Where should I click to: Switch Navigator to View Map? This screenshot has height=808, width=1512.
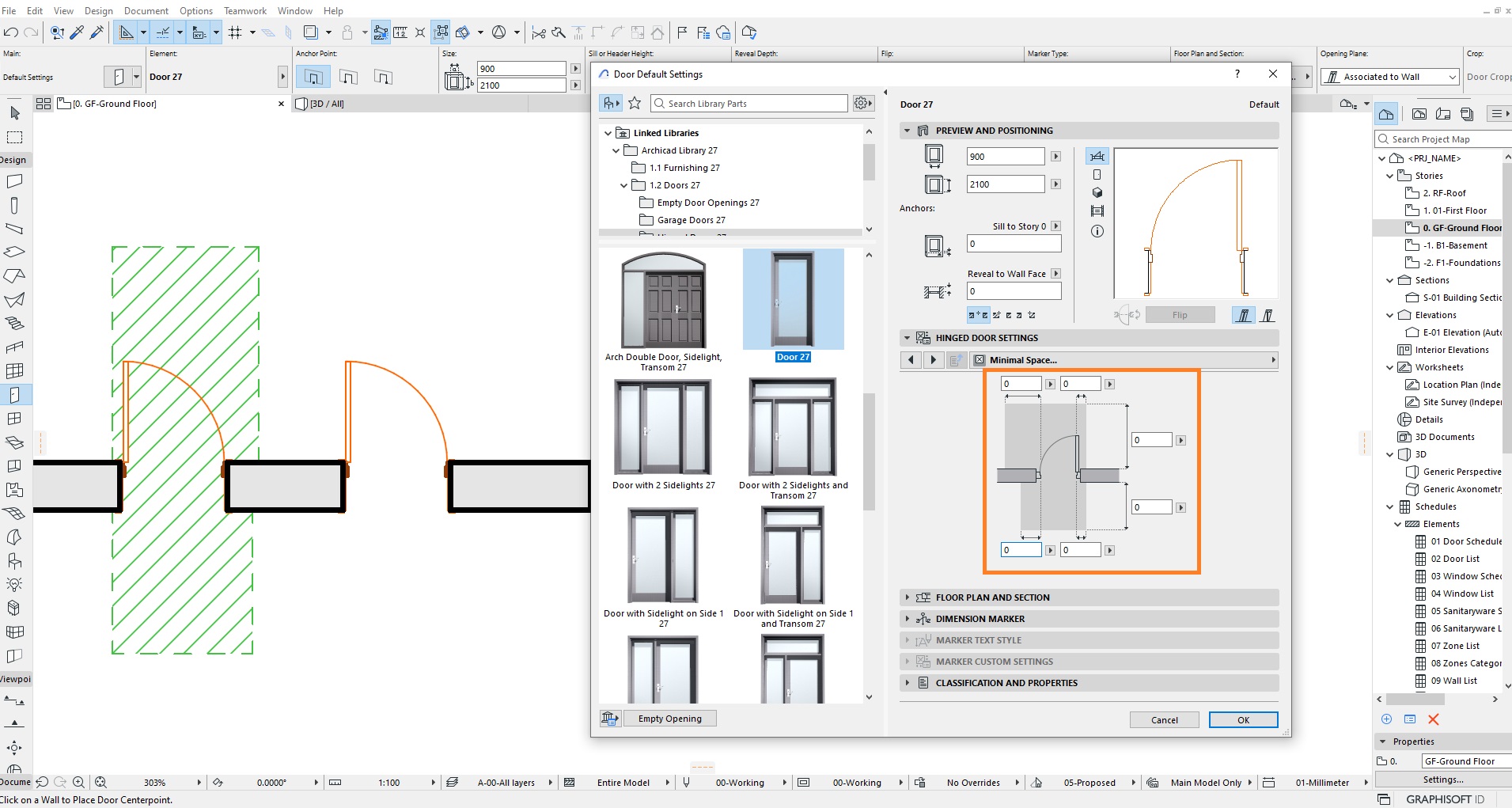(x=1419, y=114)
